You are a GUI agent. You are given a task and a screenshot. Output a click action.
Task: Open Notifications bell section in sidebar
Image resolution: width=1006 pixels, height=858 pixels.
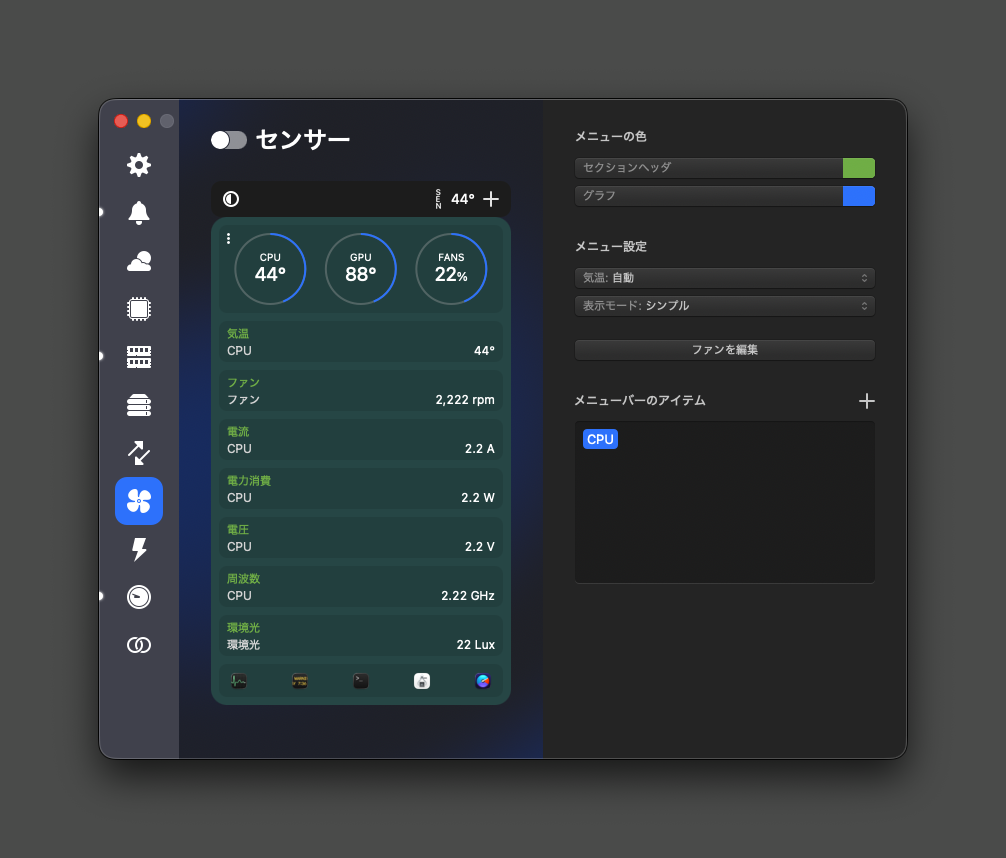(x=139, y=213)
